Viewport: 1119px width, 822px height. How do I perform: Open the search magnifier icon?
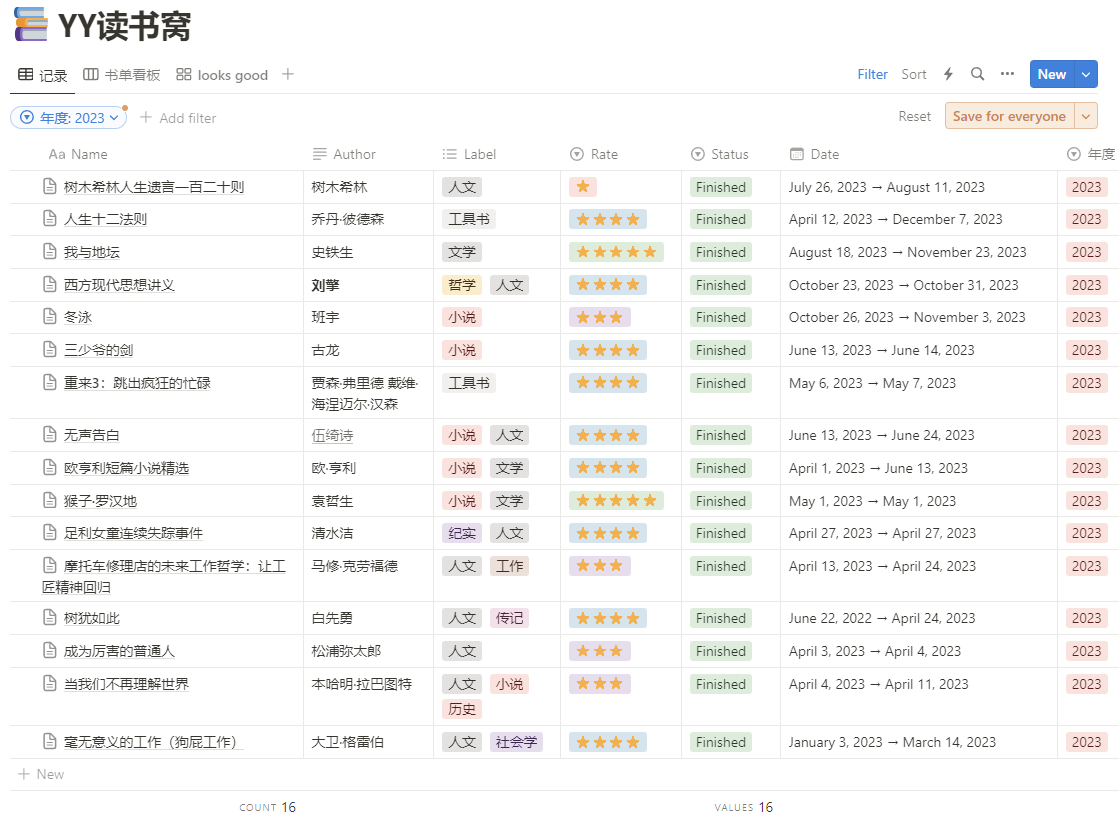977,74
